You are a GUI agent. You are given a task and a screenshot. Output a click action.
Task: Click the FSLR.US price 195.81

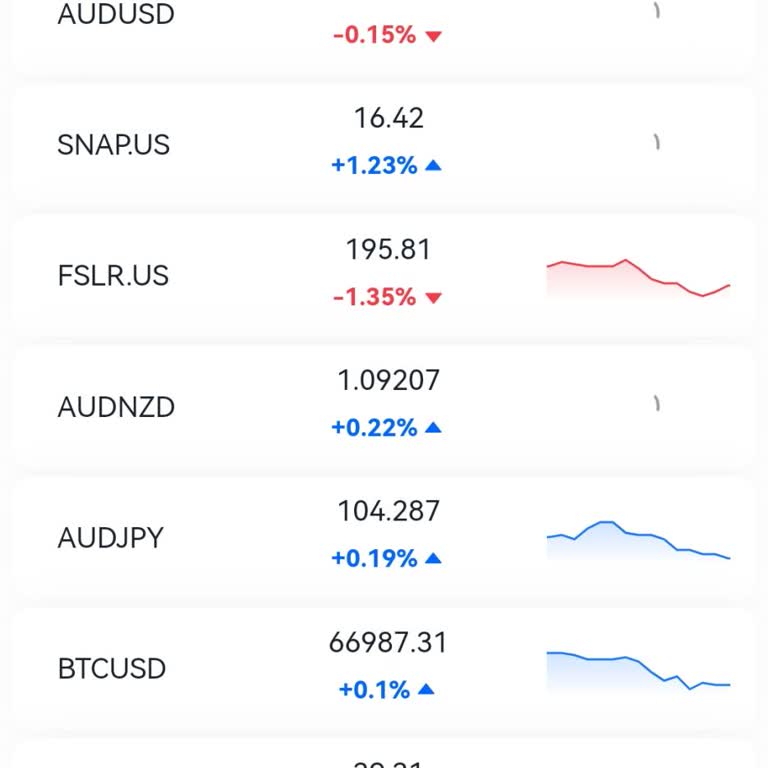[388, 250]
